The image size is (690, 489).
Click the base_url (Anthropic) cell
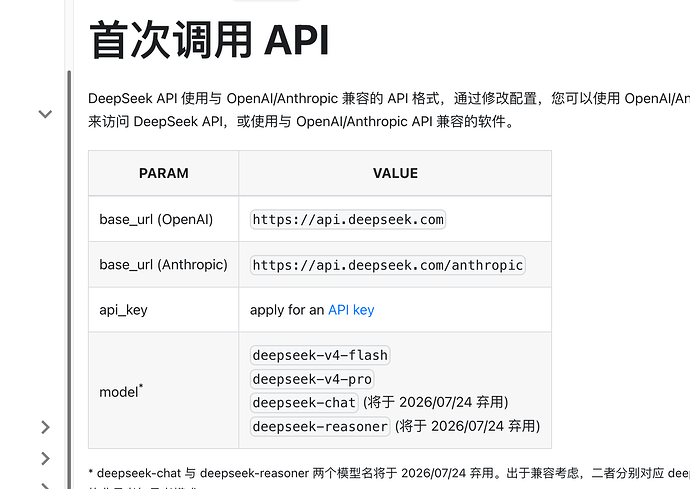(164, 265)
